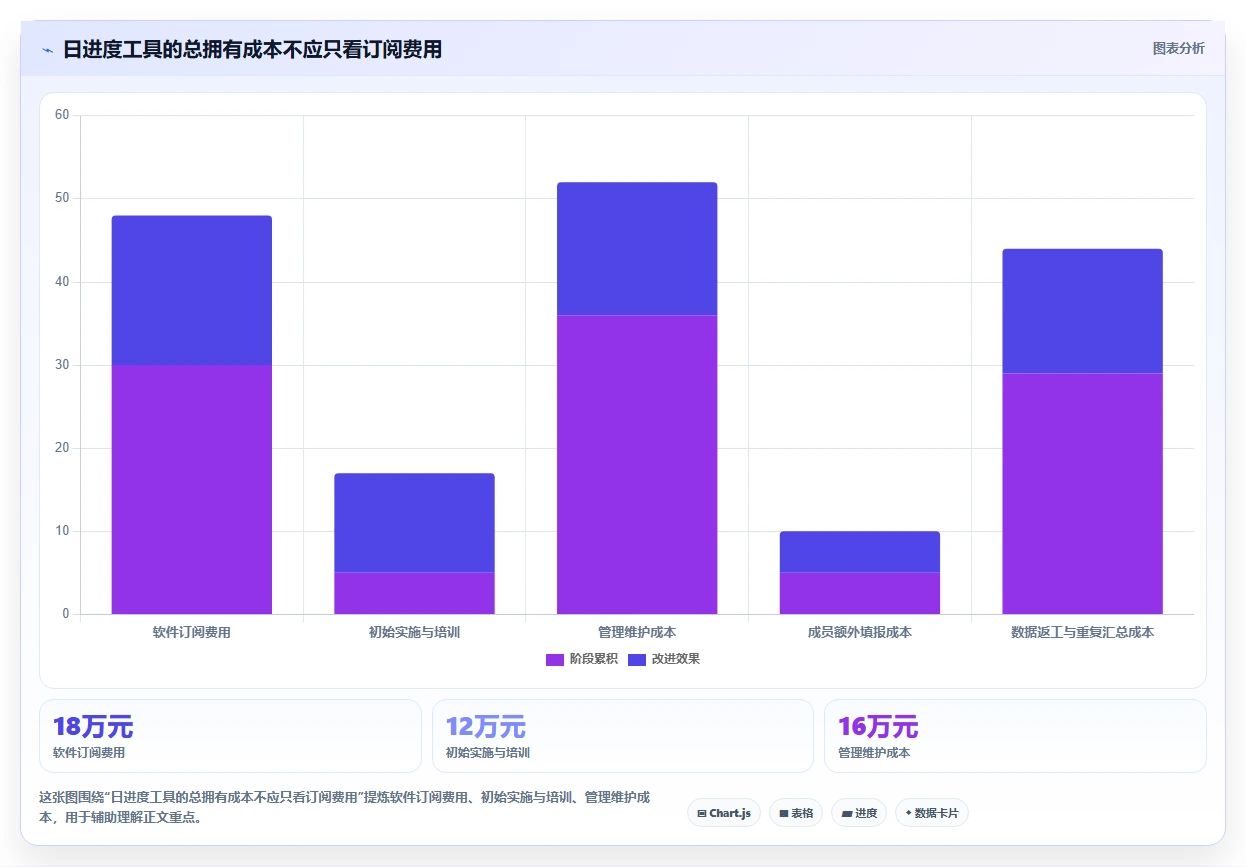
Task: Toggle the 改进效果 legend swatch
Action: (637, 659)
